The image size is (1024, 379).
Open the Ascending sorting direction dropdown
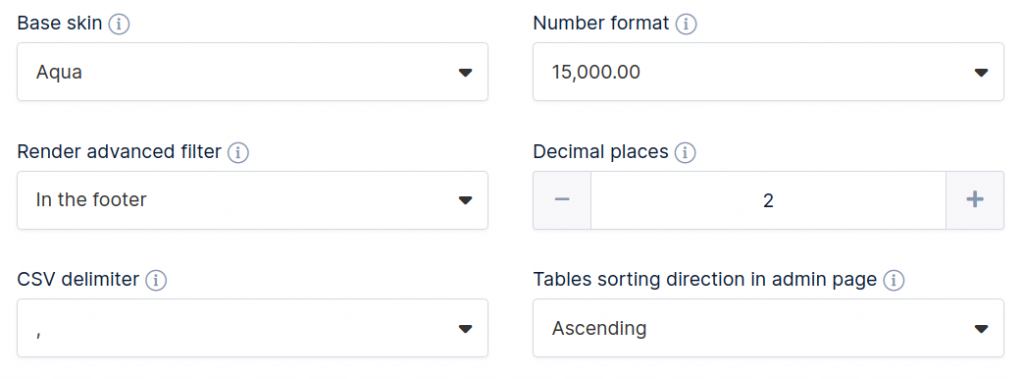point(768,328)
